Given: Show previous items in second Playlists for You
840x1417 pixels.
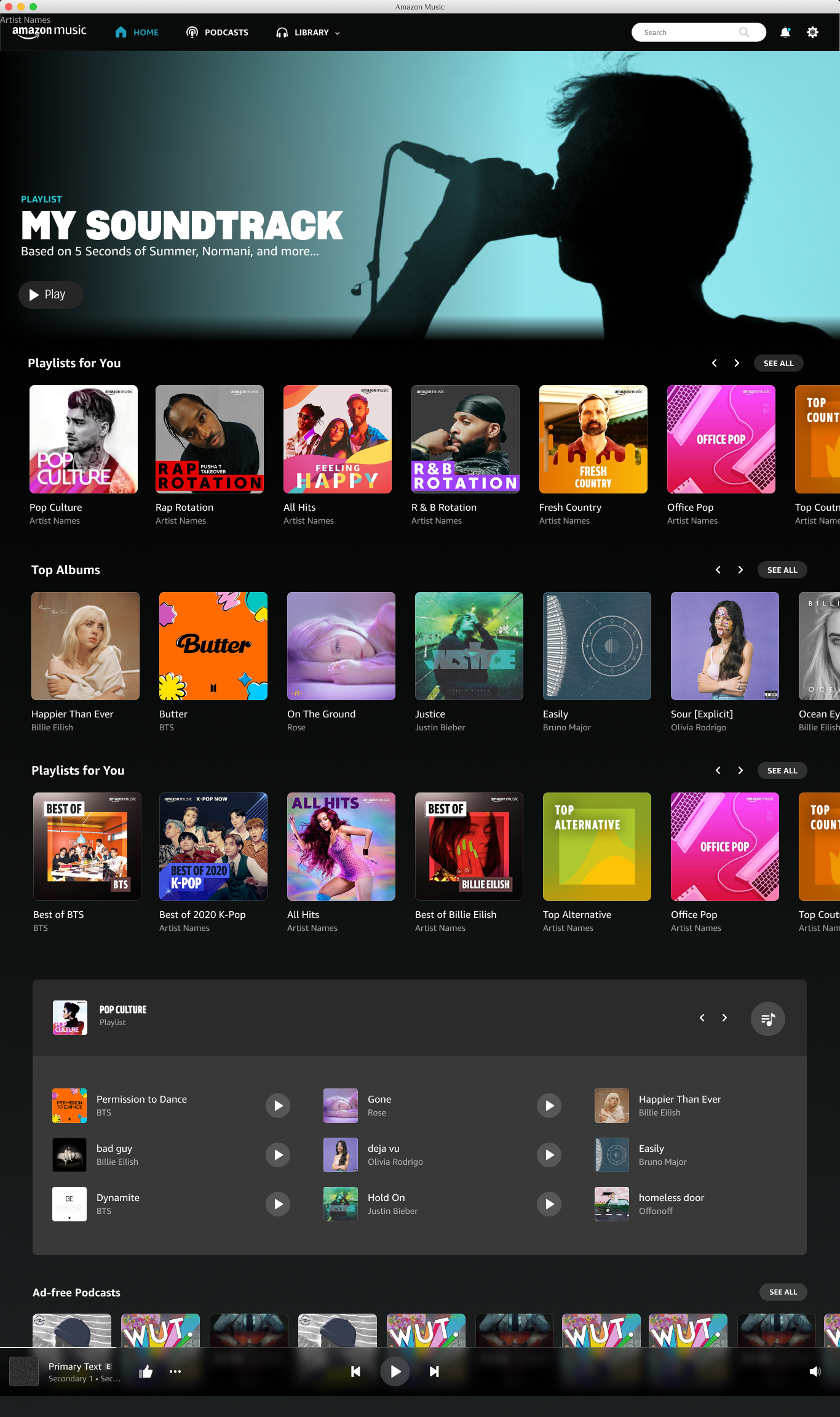Looking at the screenshot, I should click(x=718, y=770).
